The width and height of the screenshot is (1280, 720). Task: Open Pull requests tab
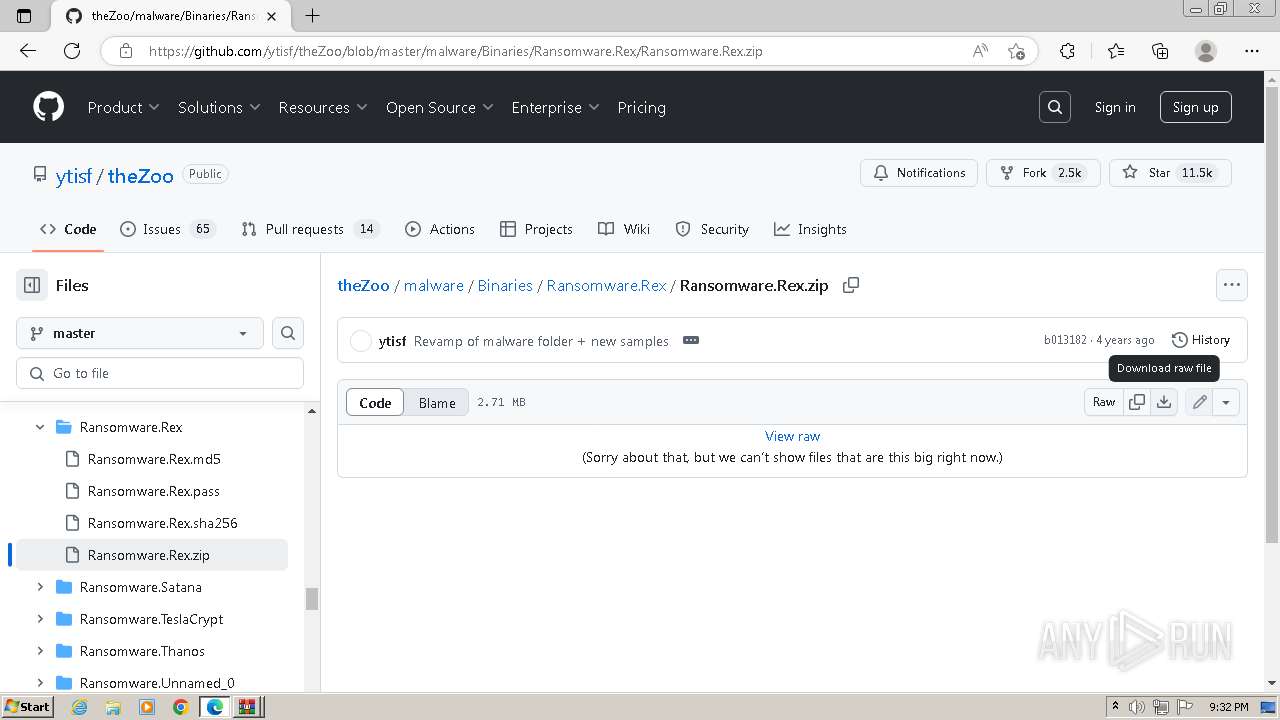click(309, 229)
